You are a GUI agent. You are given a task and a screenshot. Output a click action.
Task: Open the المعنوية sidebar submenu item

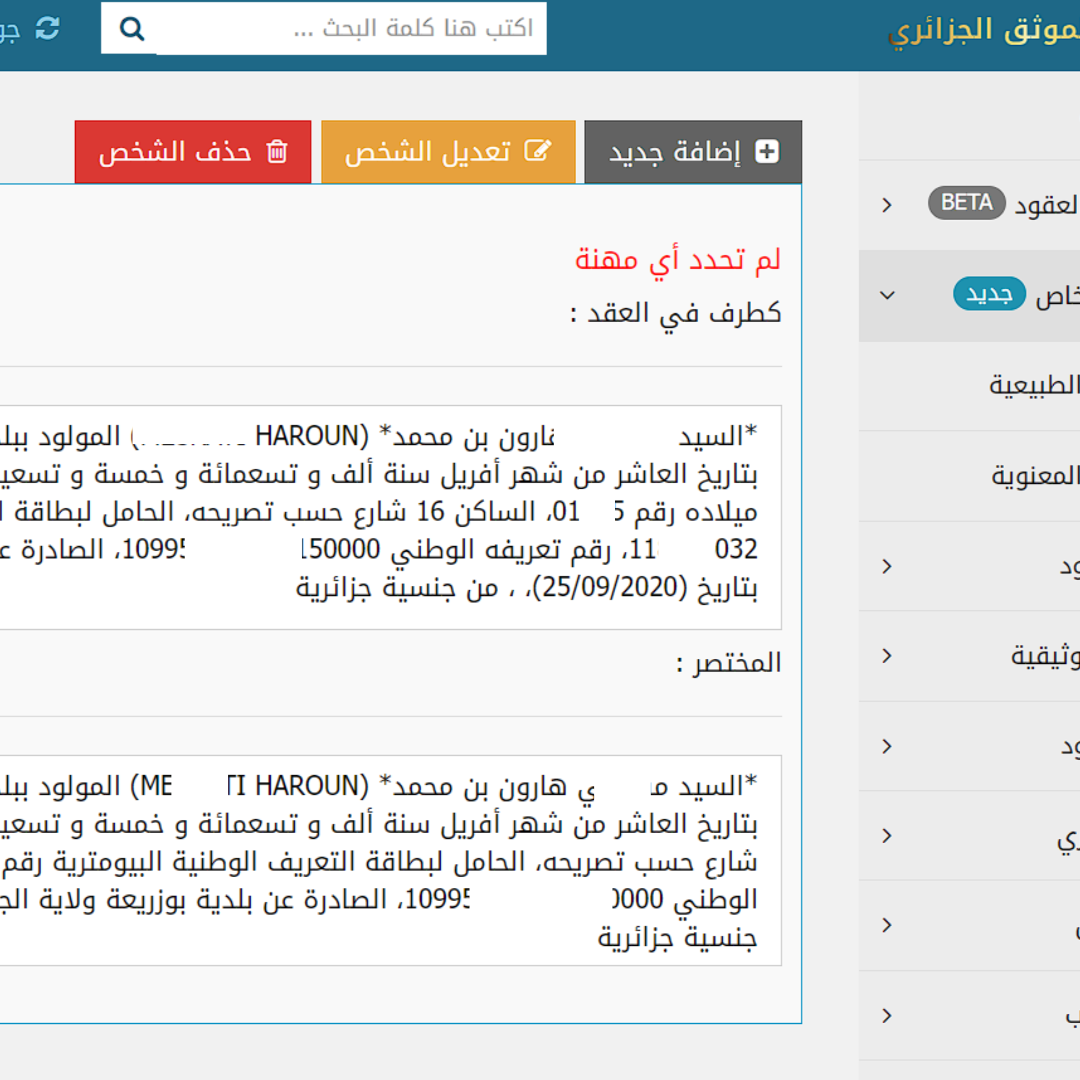click(x=1034, y=475)
